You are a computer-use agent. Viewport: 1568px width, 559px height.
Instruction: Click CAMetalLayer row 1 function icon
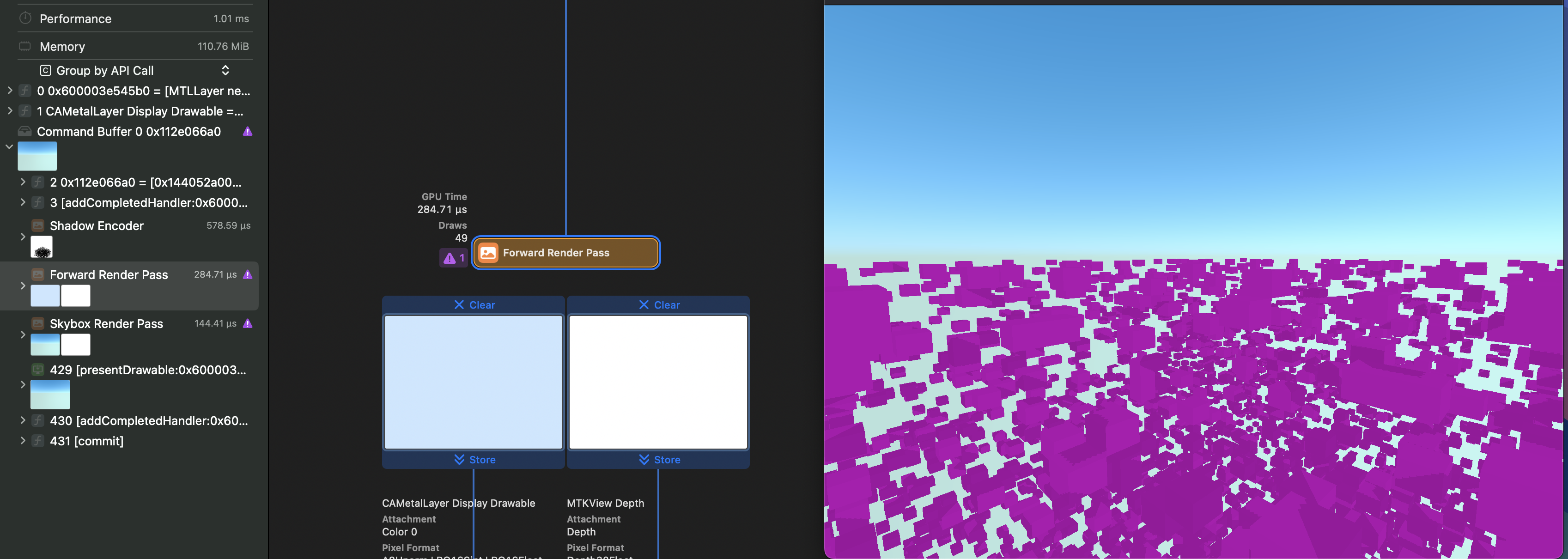(x=25, y=111)
